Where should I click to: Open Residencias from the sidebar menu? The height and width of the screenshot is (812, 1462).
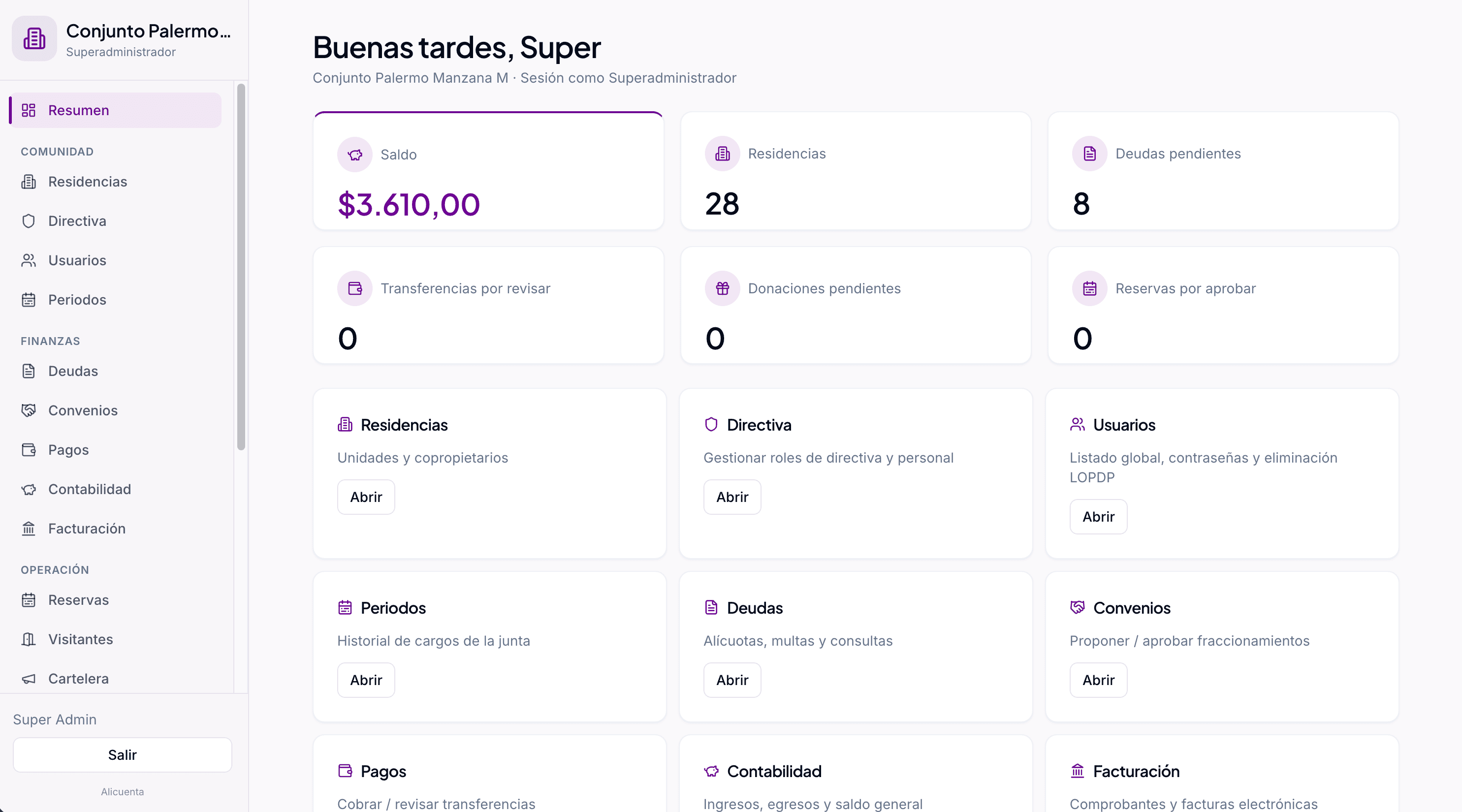[115, 182]
